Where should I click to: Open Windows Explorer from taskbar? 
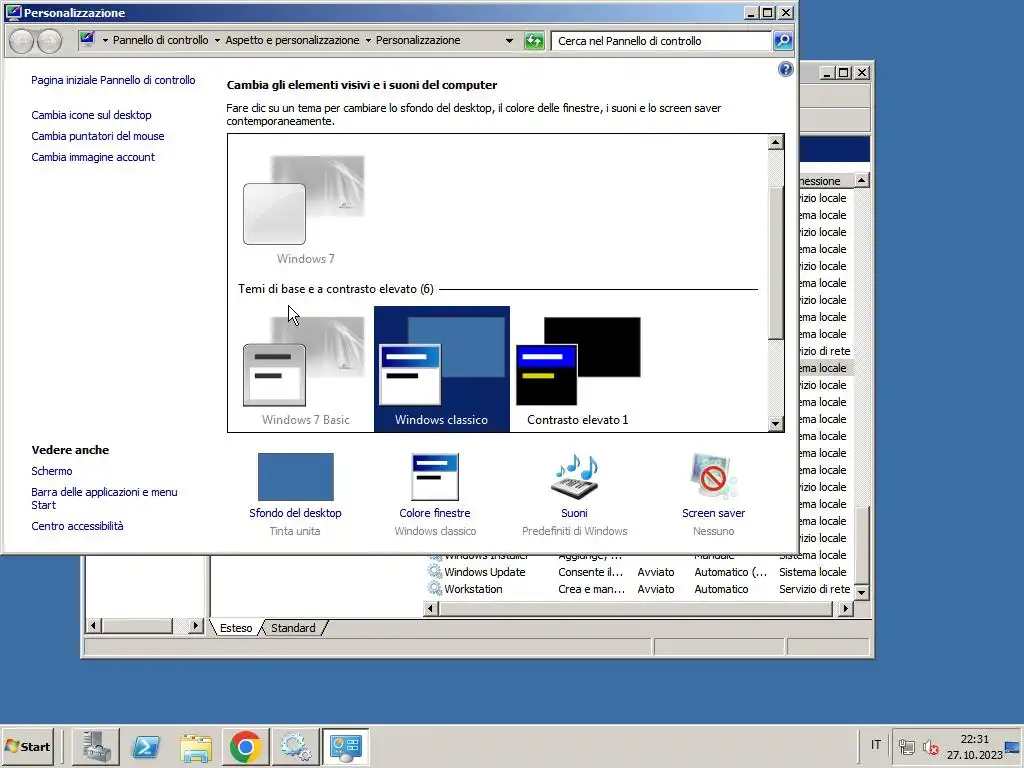(195, 746)
